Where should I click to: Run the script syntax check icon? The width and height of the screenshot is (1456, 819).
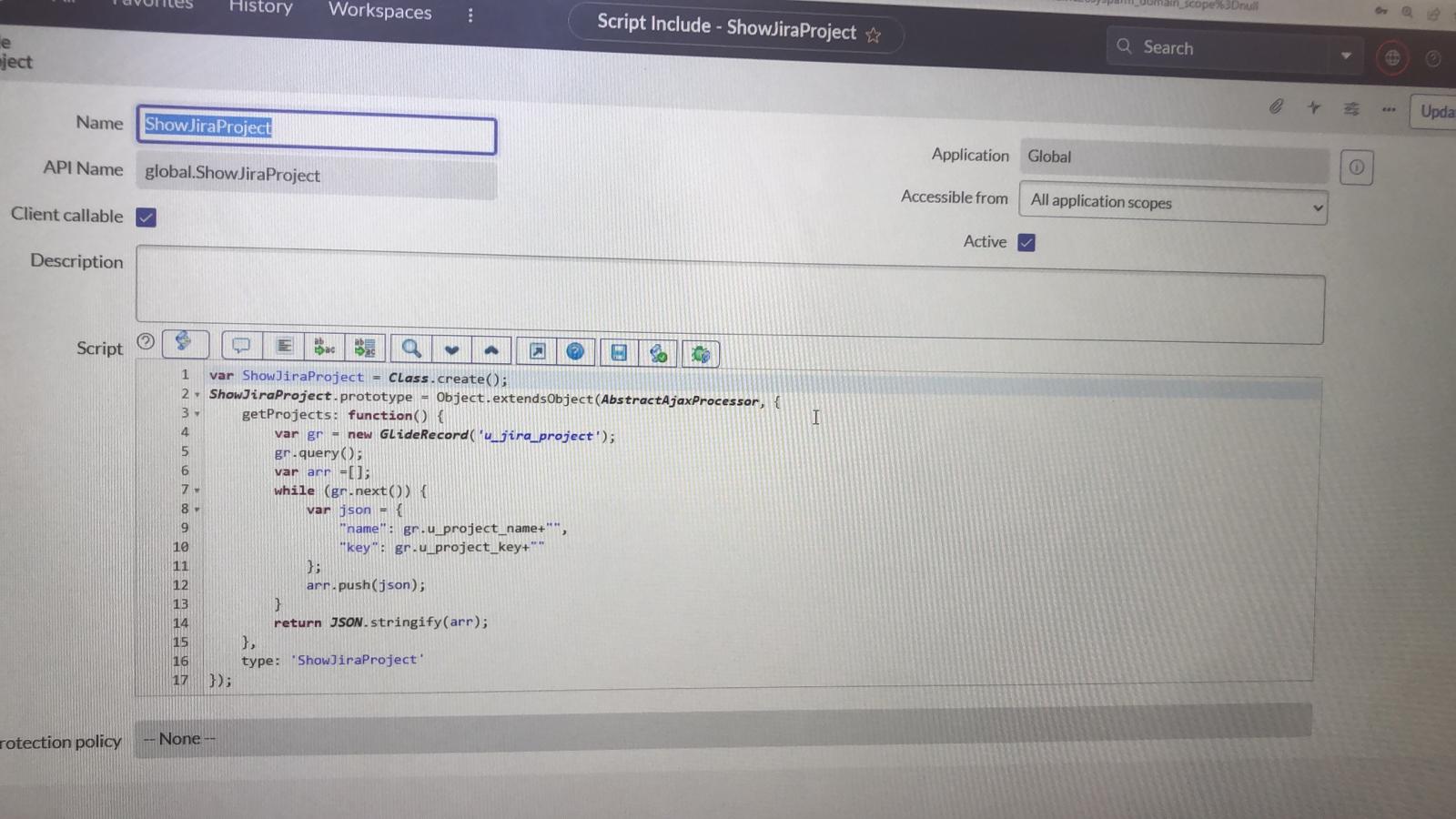[659, 353]
